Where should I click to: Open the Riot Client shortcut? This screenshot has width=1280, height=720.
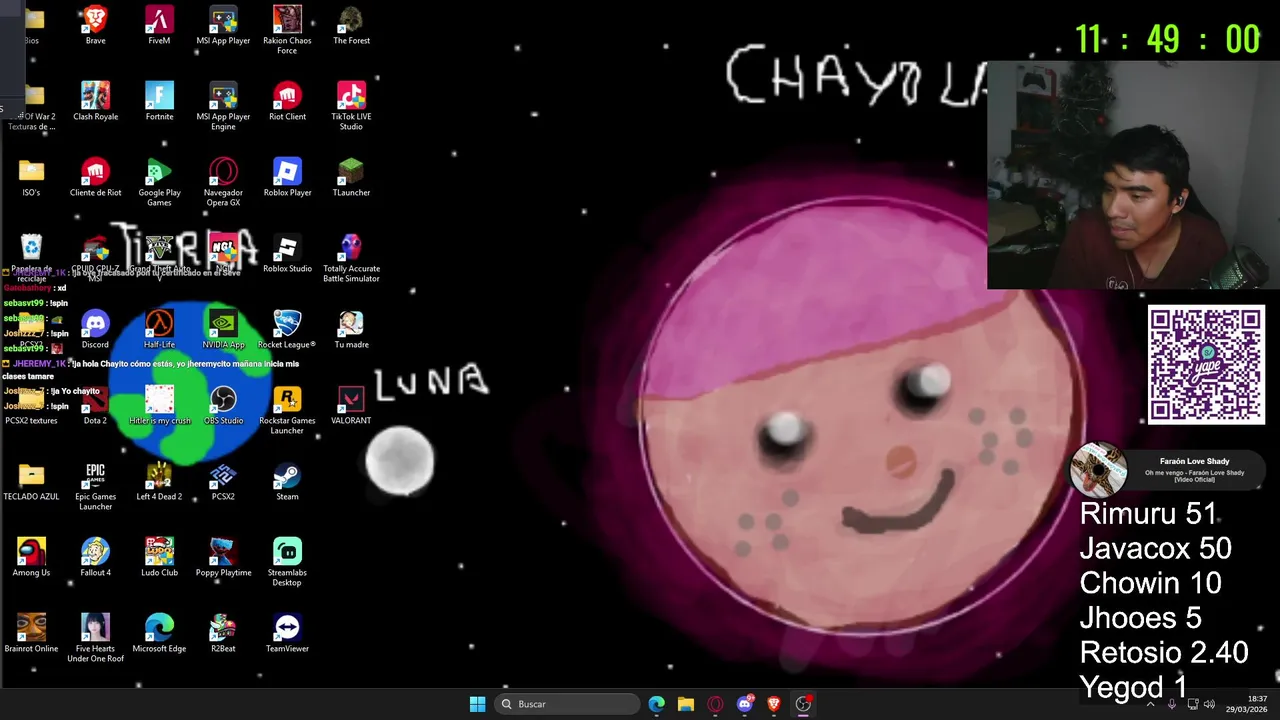287,101
